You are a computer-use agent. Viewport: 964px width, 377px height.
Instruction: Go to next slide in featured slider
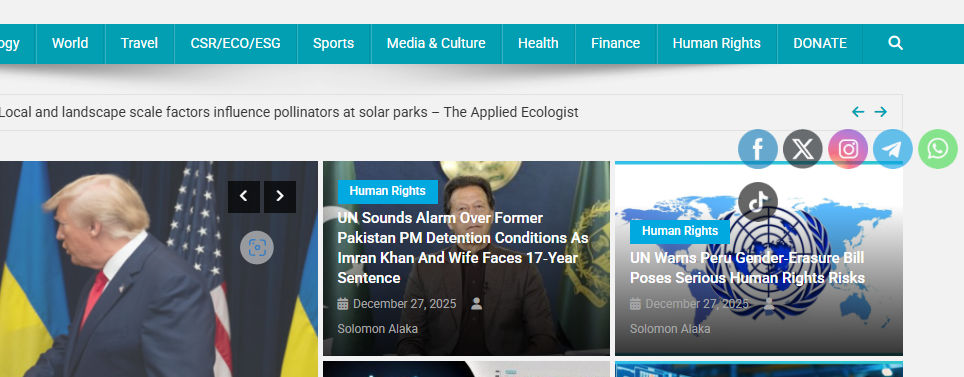(x=280, y=196)
